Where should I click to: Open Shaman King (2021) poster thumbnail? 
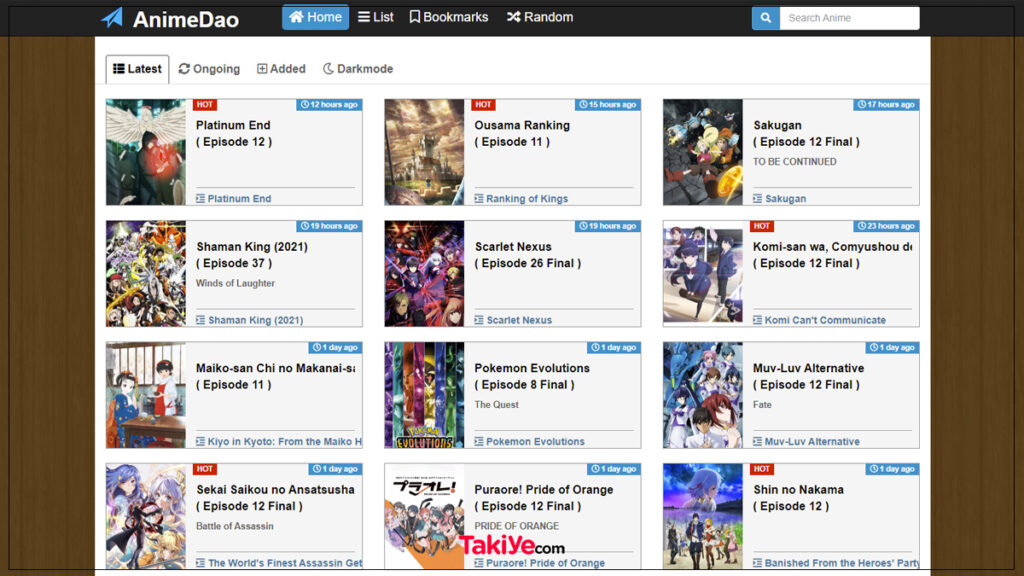pyautogui.click(x=146, y=274)
